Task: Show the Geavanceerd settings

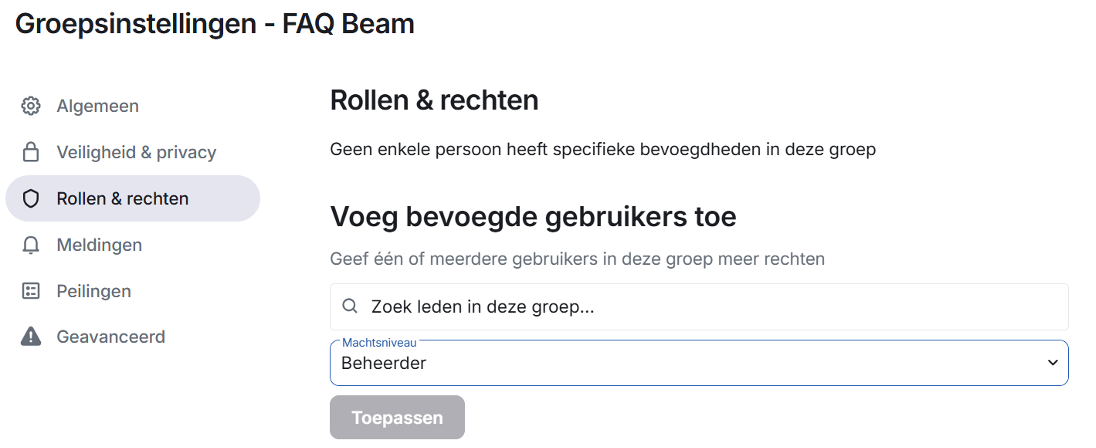Action: click(x=110, y=337)
